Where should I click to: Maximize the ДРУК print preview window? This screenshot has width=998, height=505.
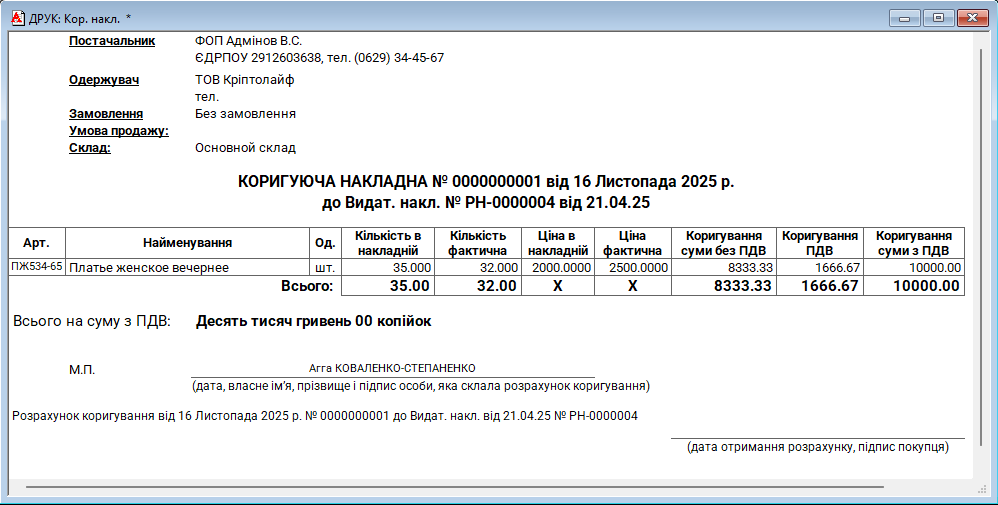tap(938, 17)
